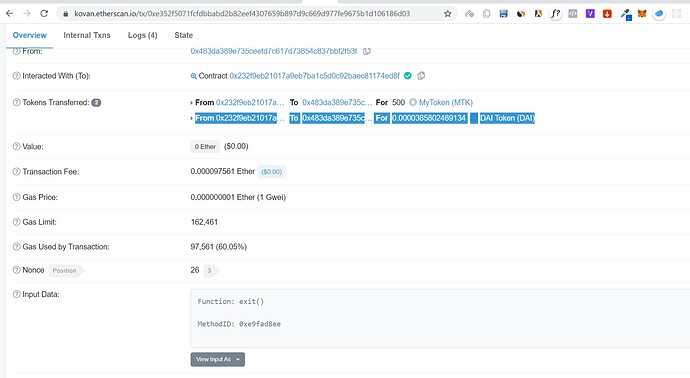690x378 pixels.
Task: Click the Position label badge
Action: tap(65, 271)
